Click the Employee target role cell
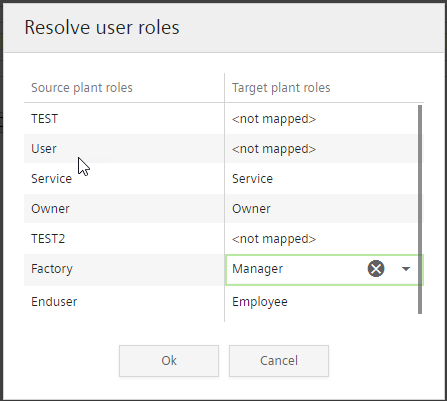The width and height of the screenshot is (447, 401). click(321, 302)
